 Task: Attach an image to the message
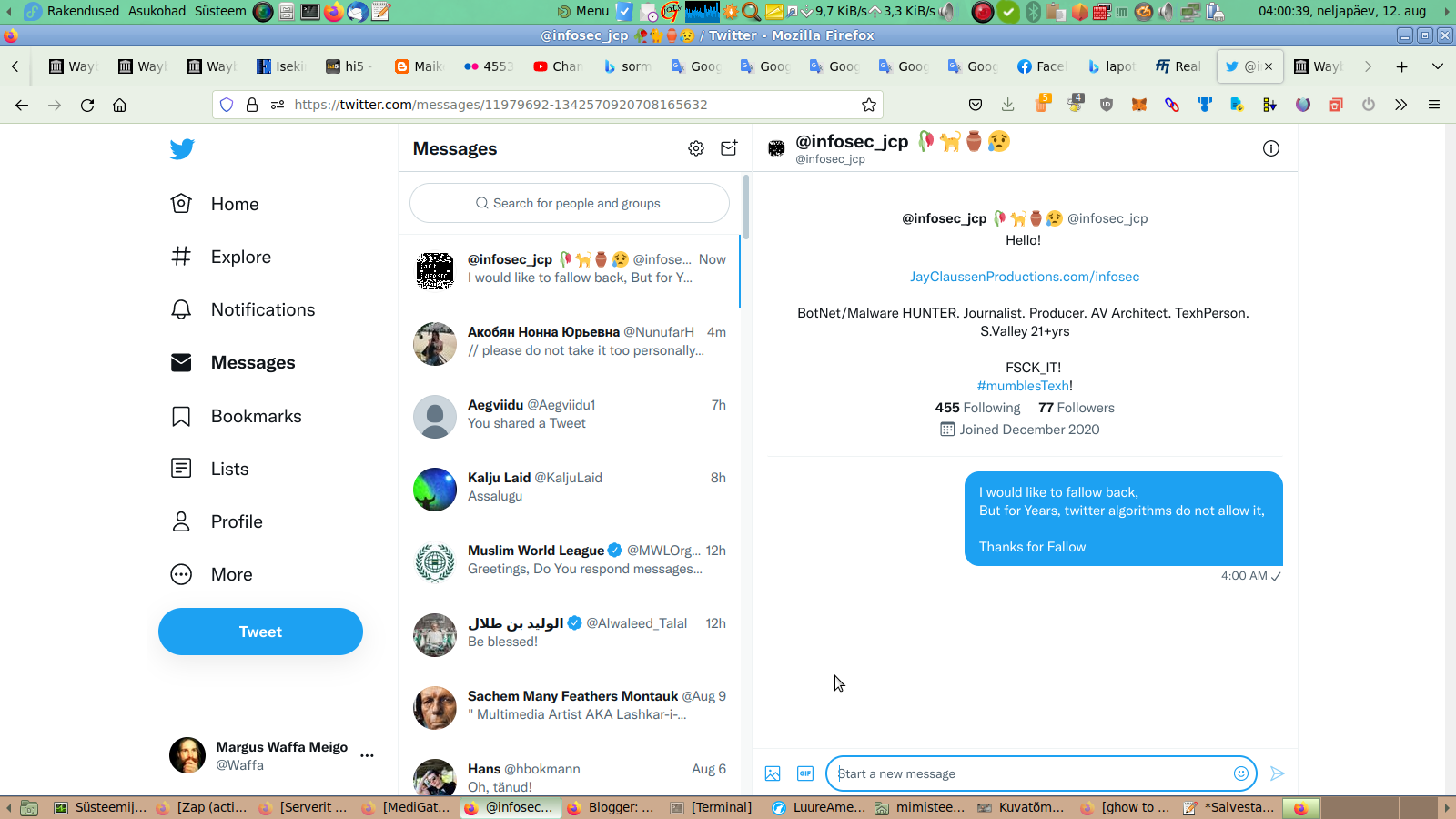(x=773, y=773)
